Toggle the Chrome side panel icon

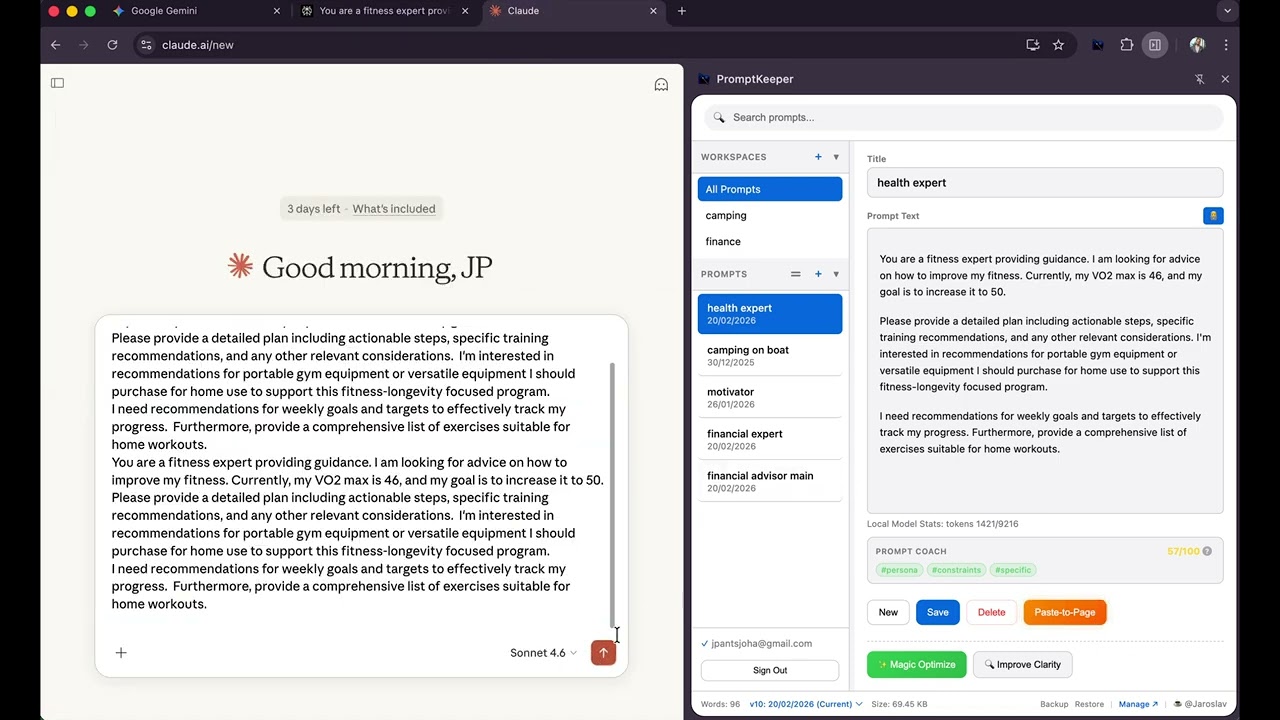[x=1155, y=45]
